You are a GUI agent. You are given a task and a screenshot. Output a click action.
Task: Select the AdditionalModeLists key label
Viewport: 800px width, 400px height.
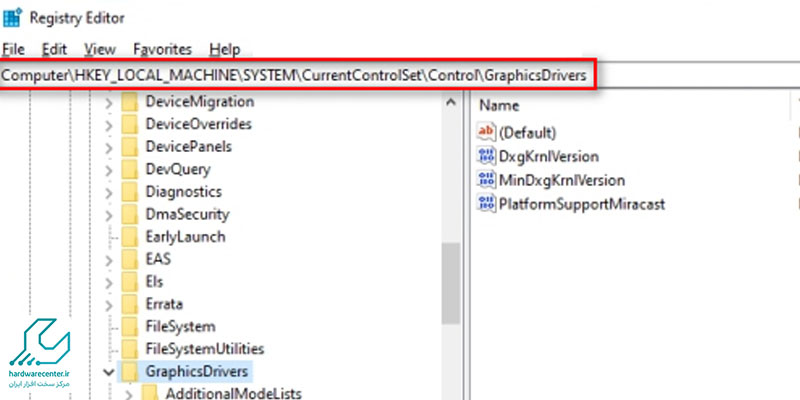[233, 394]
